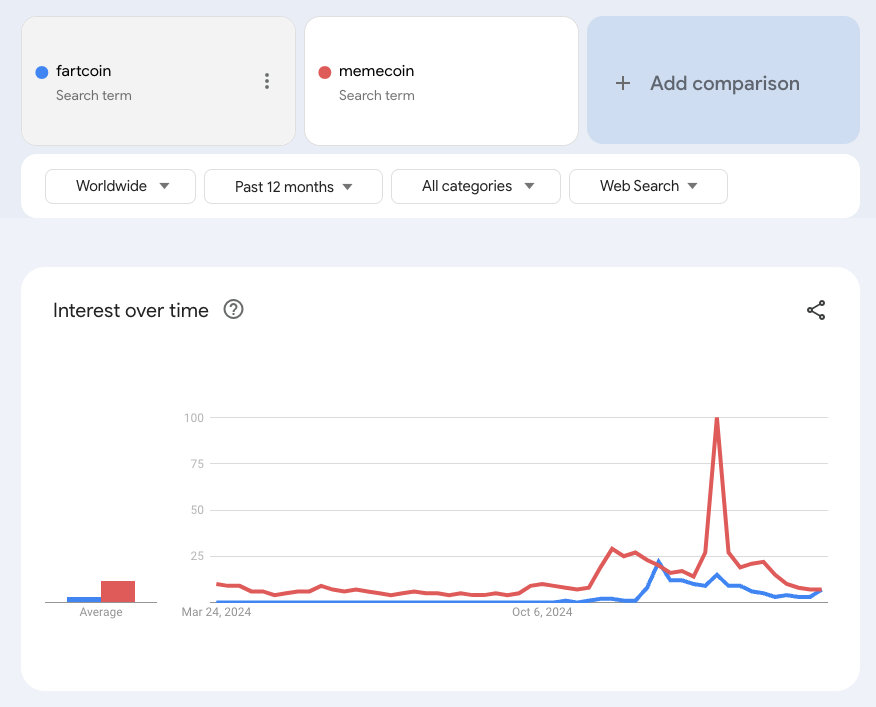The image size is (876, 707).
Task: Click the plus icon in Add comparison
Action: [x=623, y=83]
